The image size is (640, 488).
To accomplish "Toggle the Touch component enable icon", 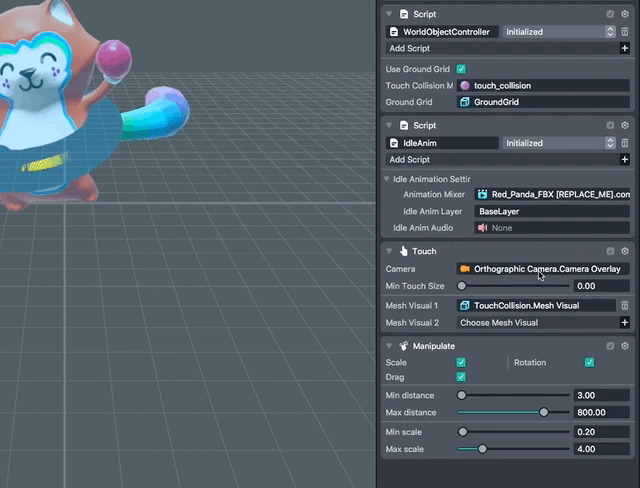I will pyautogui.click(x=610, y=251).
